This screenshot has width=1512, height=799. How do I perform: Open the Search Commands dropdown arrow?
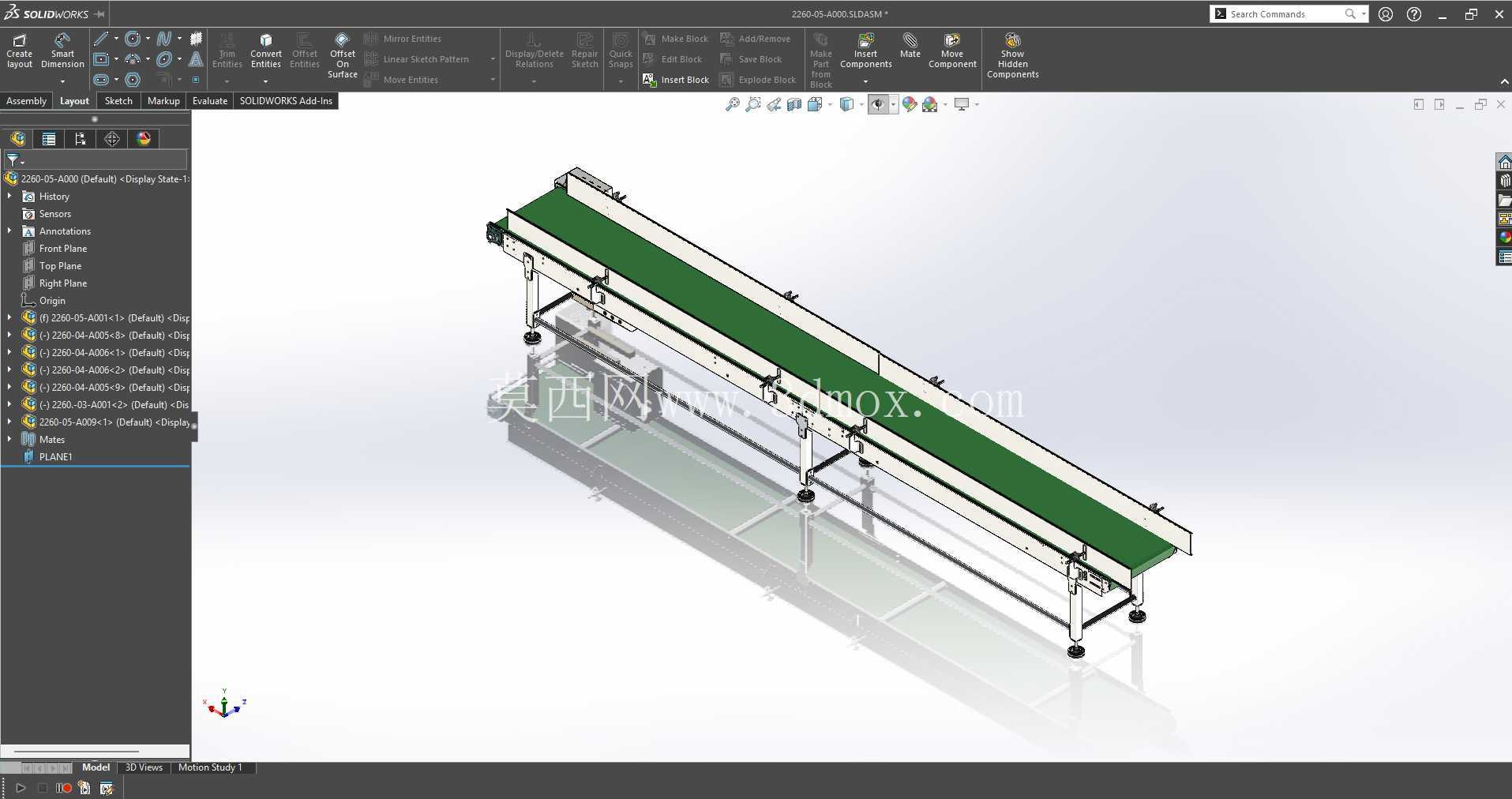(1364, 14)
